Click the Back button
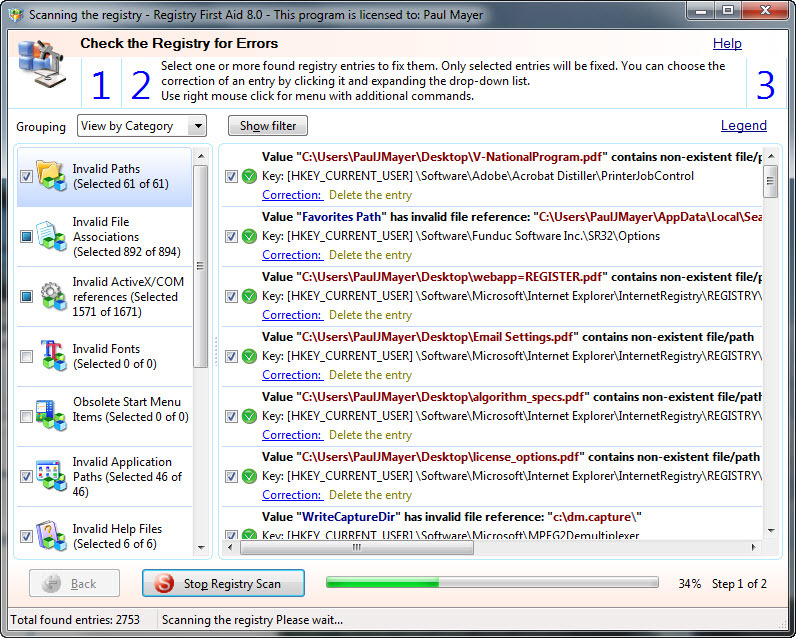Screen dimensions: 796x638 click(x=75, y=583)
